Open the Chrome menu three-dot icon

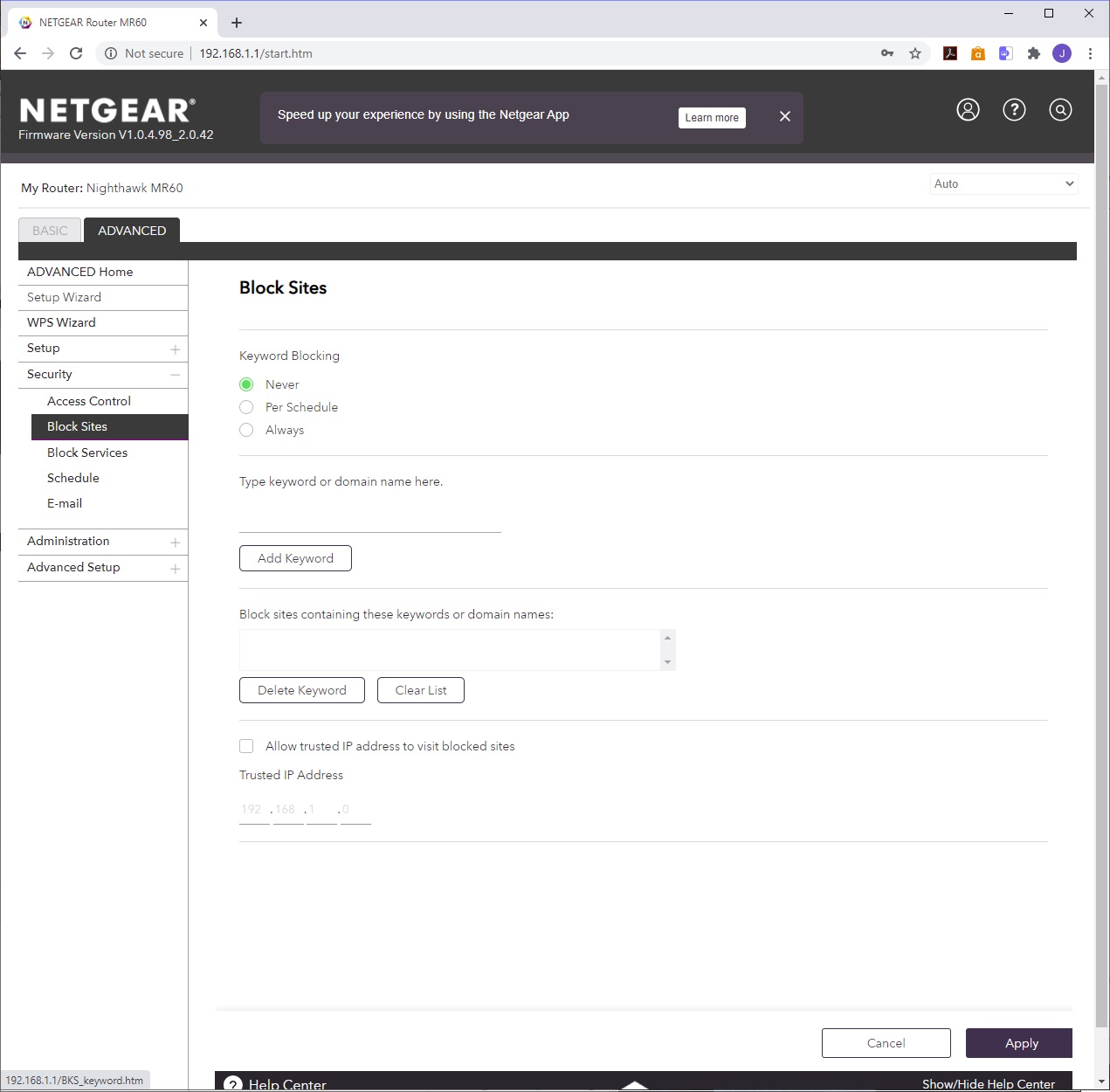click(1090, 53)
